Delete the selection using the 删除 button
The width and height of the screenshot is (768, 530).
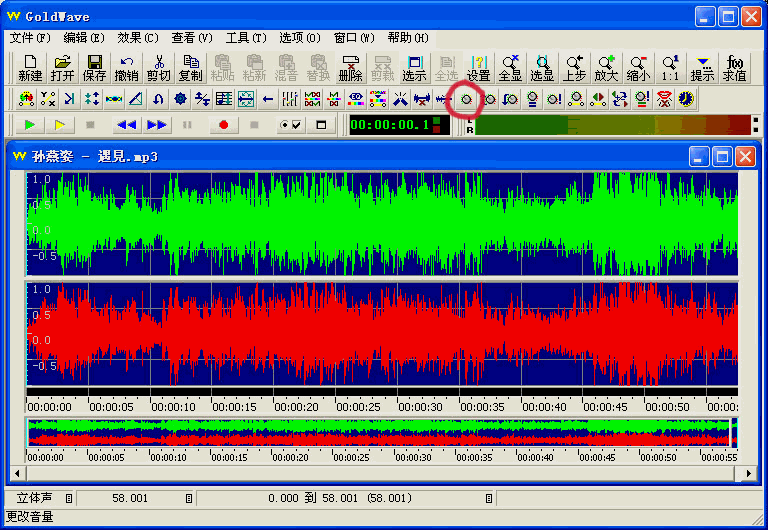click(350, 68)
